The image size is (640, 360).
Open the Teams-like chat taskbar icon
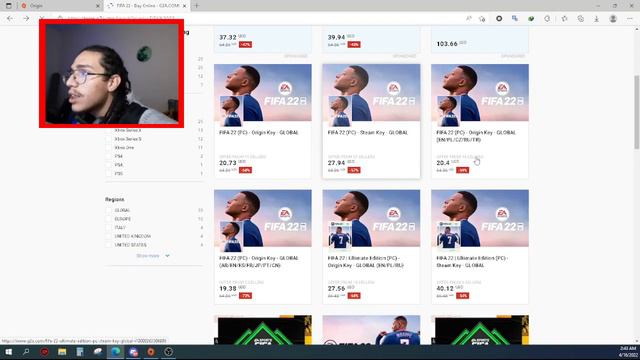coord(133,352)
